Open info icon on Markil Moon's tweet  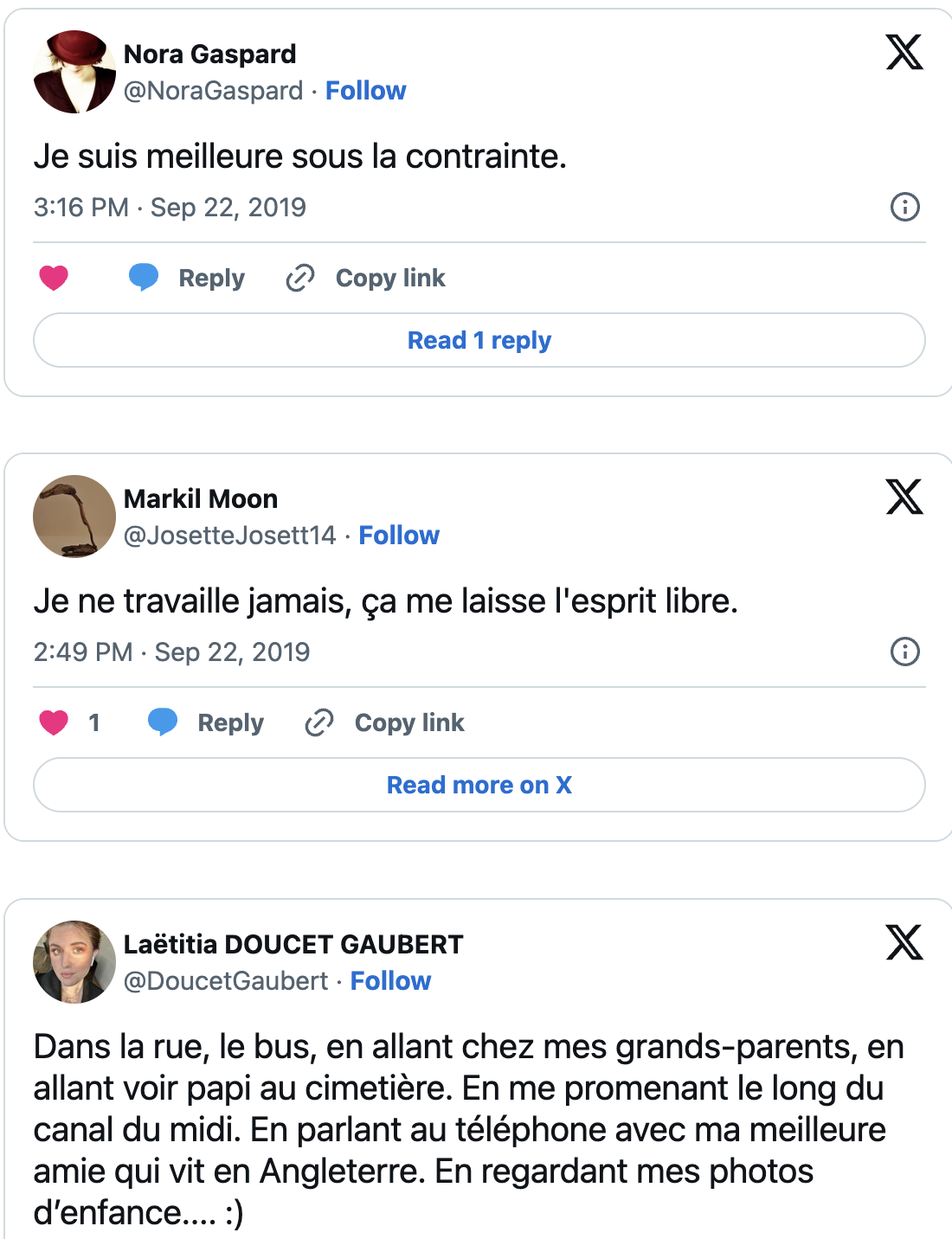[904, 652]
